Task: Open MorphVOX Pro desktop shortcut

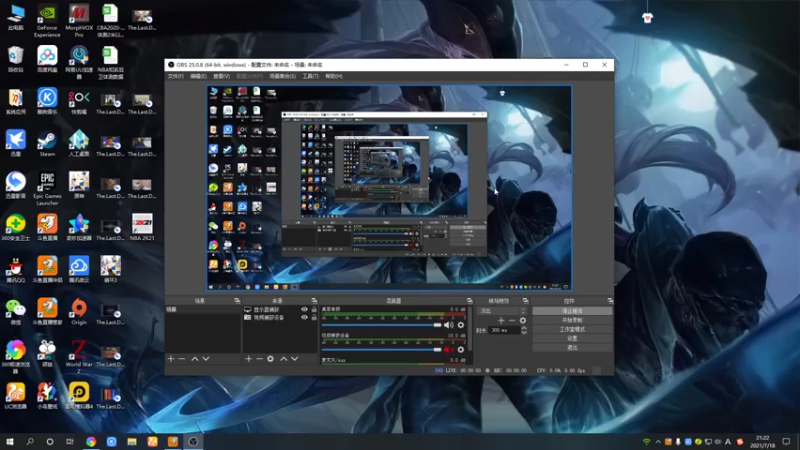Action: click(79, 20)
